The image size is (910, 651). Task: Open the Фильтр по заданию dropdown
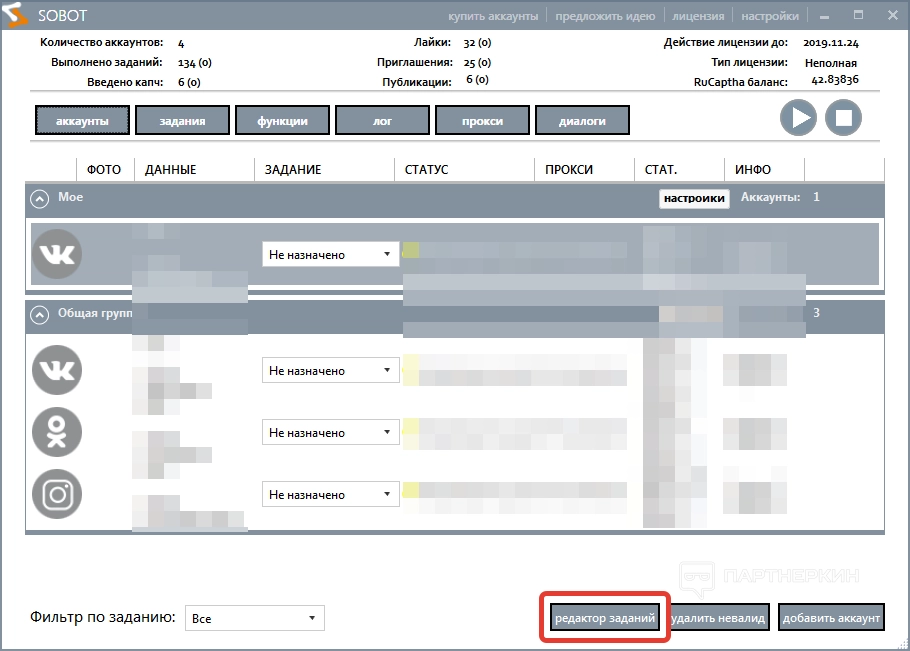(x=255, y=619)
